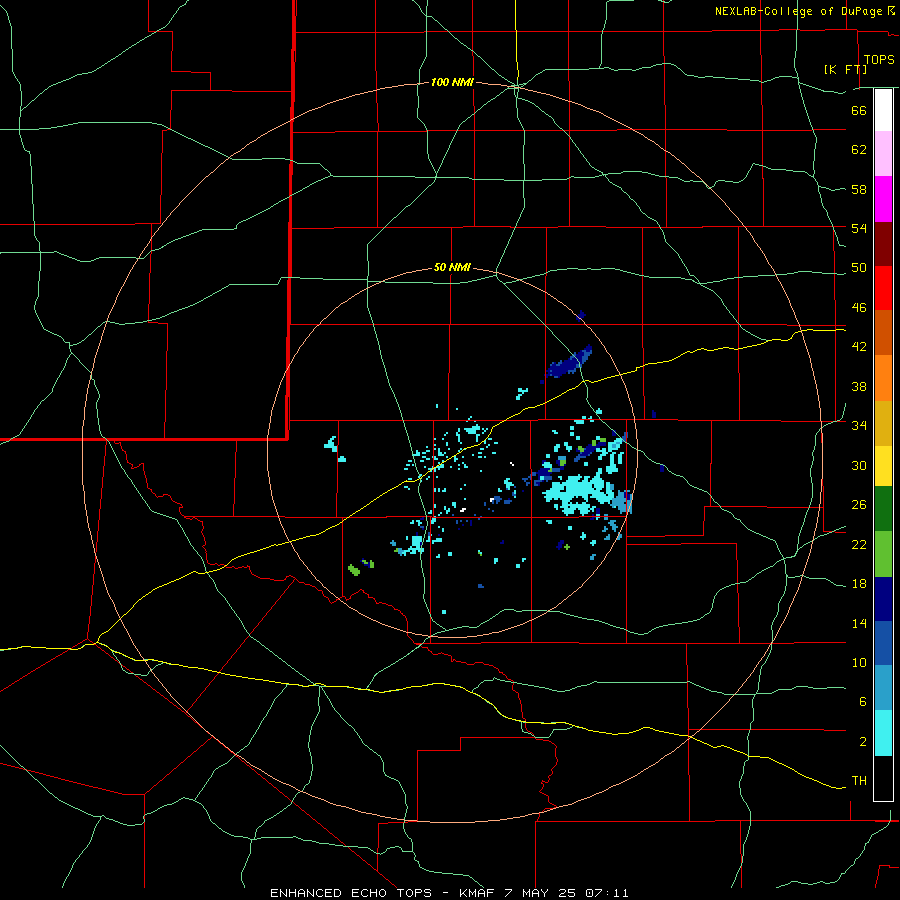
Task: Select the light green legend swatch
Action: (x=883, y=554)
